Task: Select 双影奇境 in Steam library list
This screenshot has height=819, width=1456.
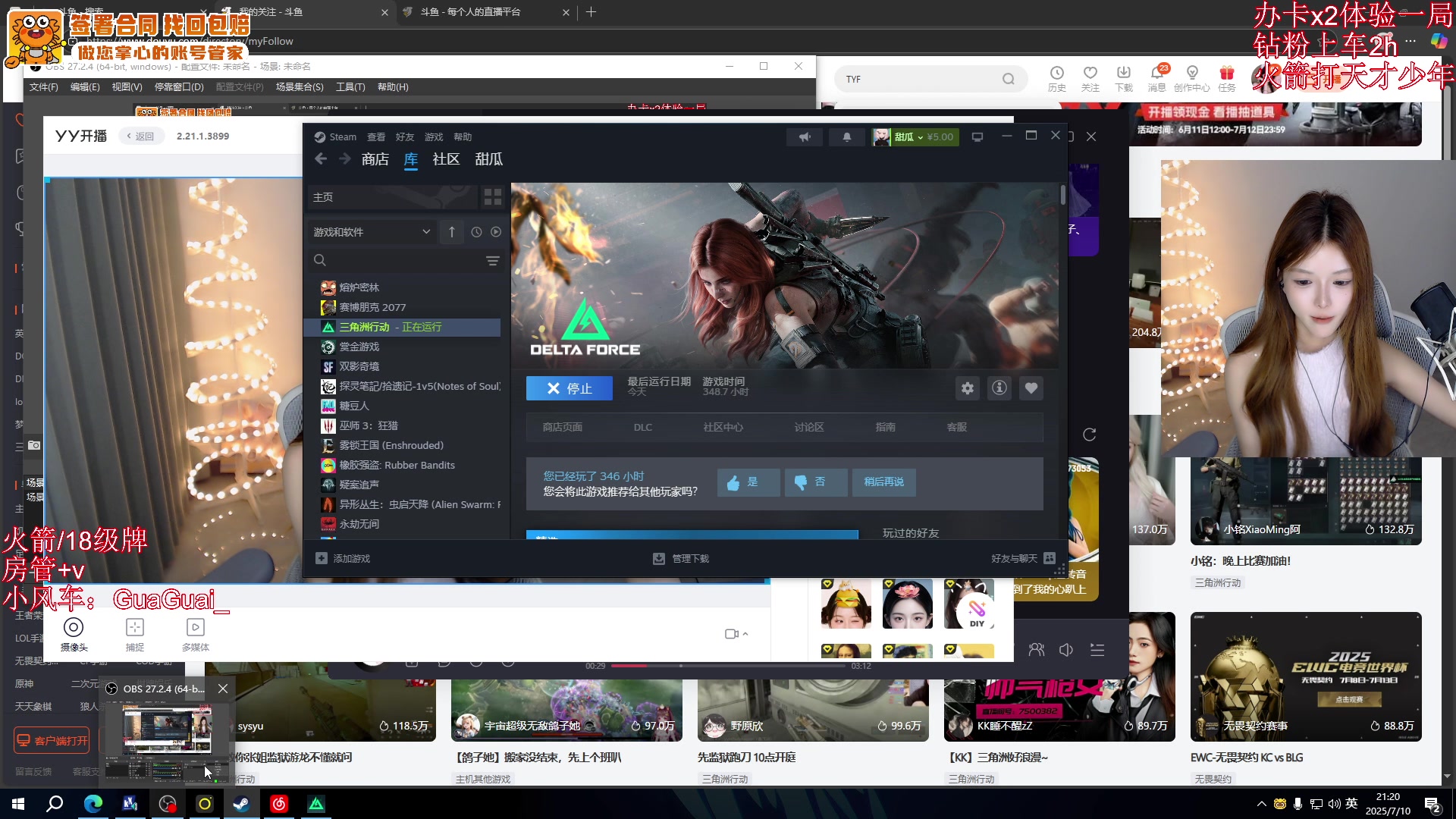Action: 403,366
